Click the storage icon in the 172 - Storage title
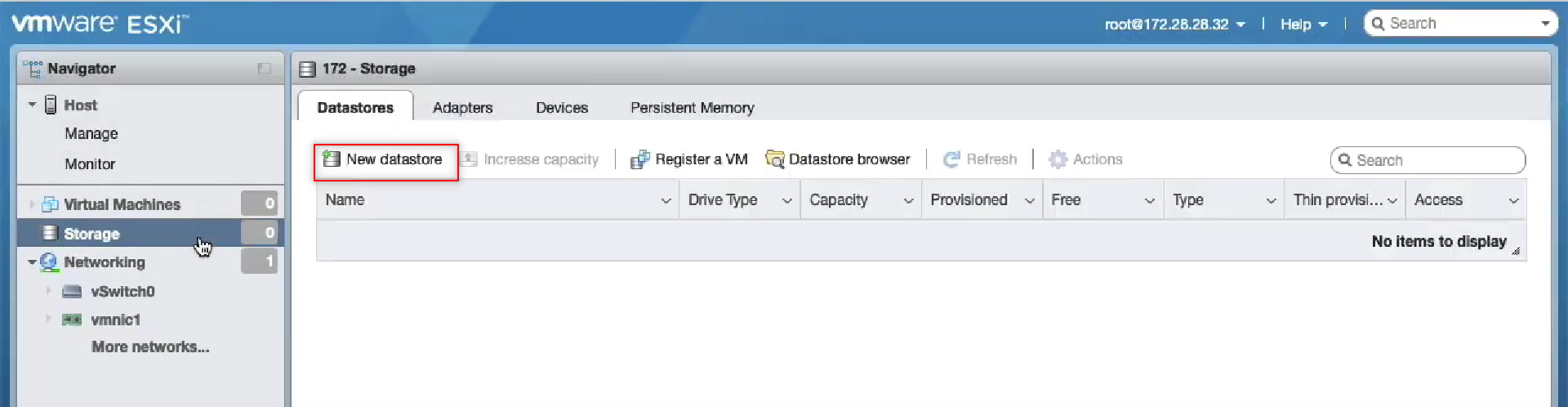1568x407 pixels. point(307,69)
